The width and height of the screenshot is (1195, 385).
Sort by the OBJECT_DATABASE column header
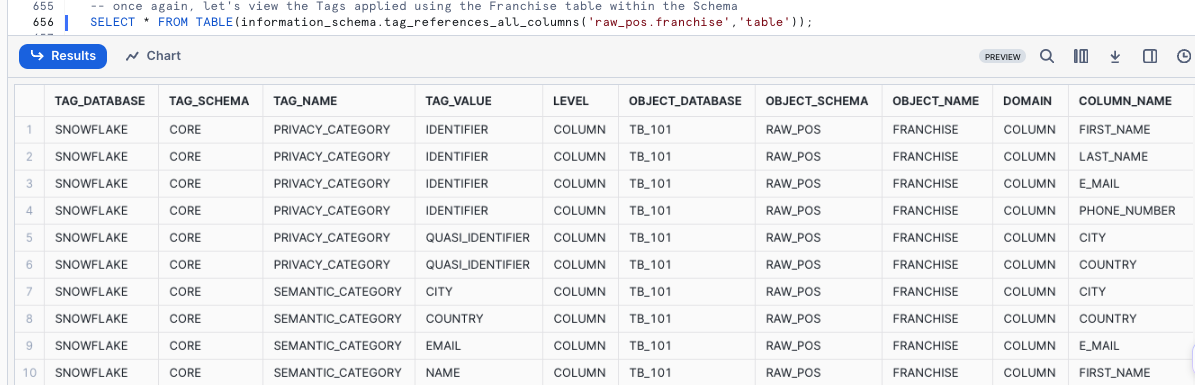pyautogui.click(x=685, y=101)
